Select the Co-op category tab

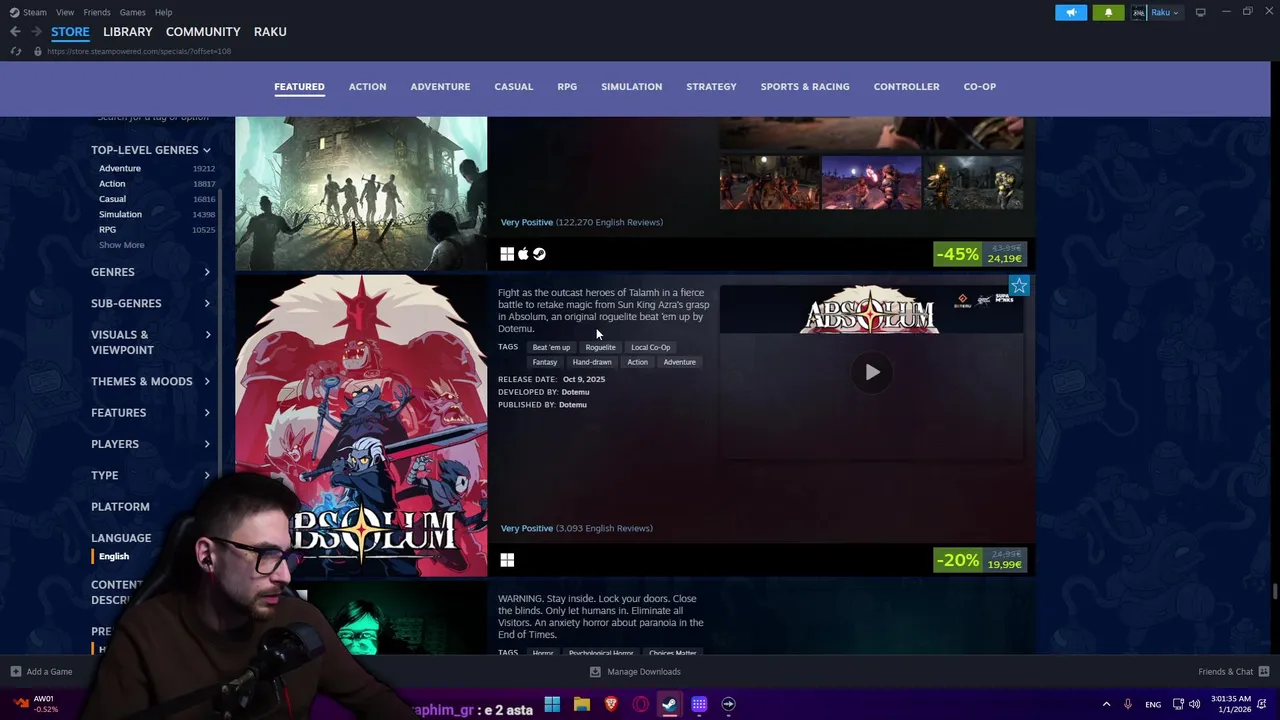(x=979, y=86)
